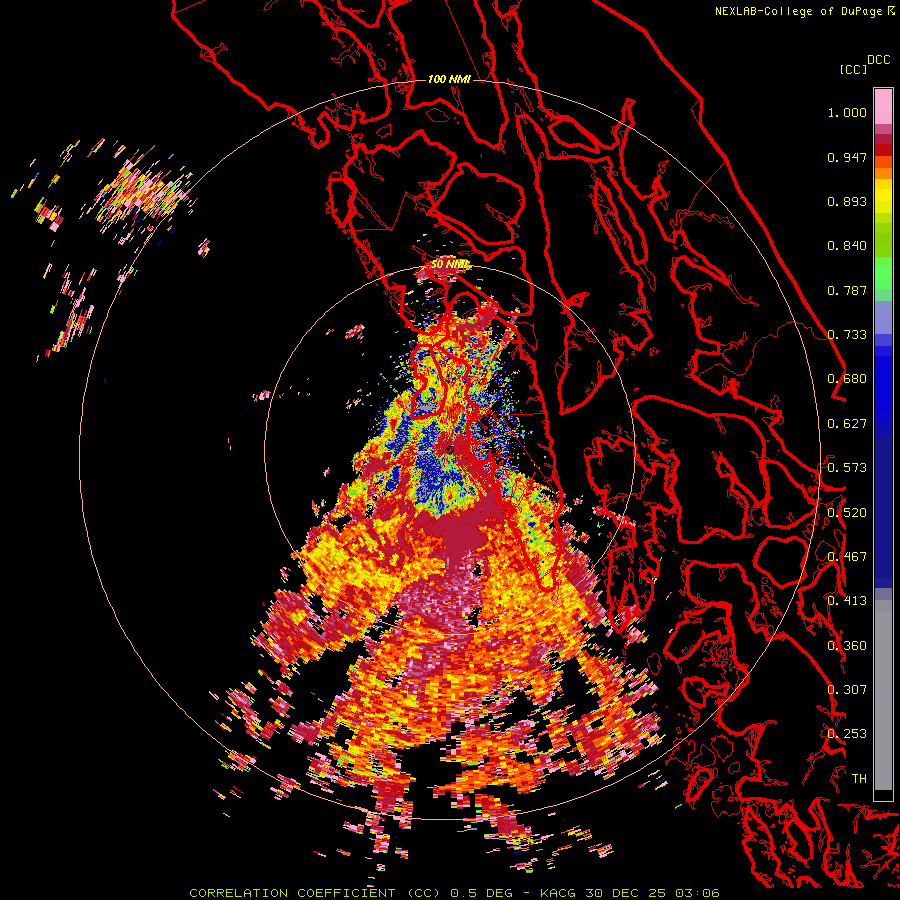The height and width of the screenshot is (900, 900).
Task: Click the [CC] units label
Action: tap(854, 69)
